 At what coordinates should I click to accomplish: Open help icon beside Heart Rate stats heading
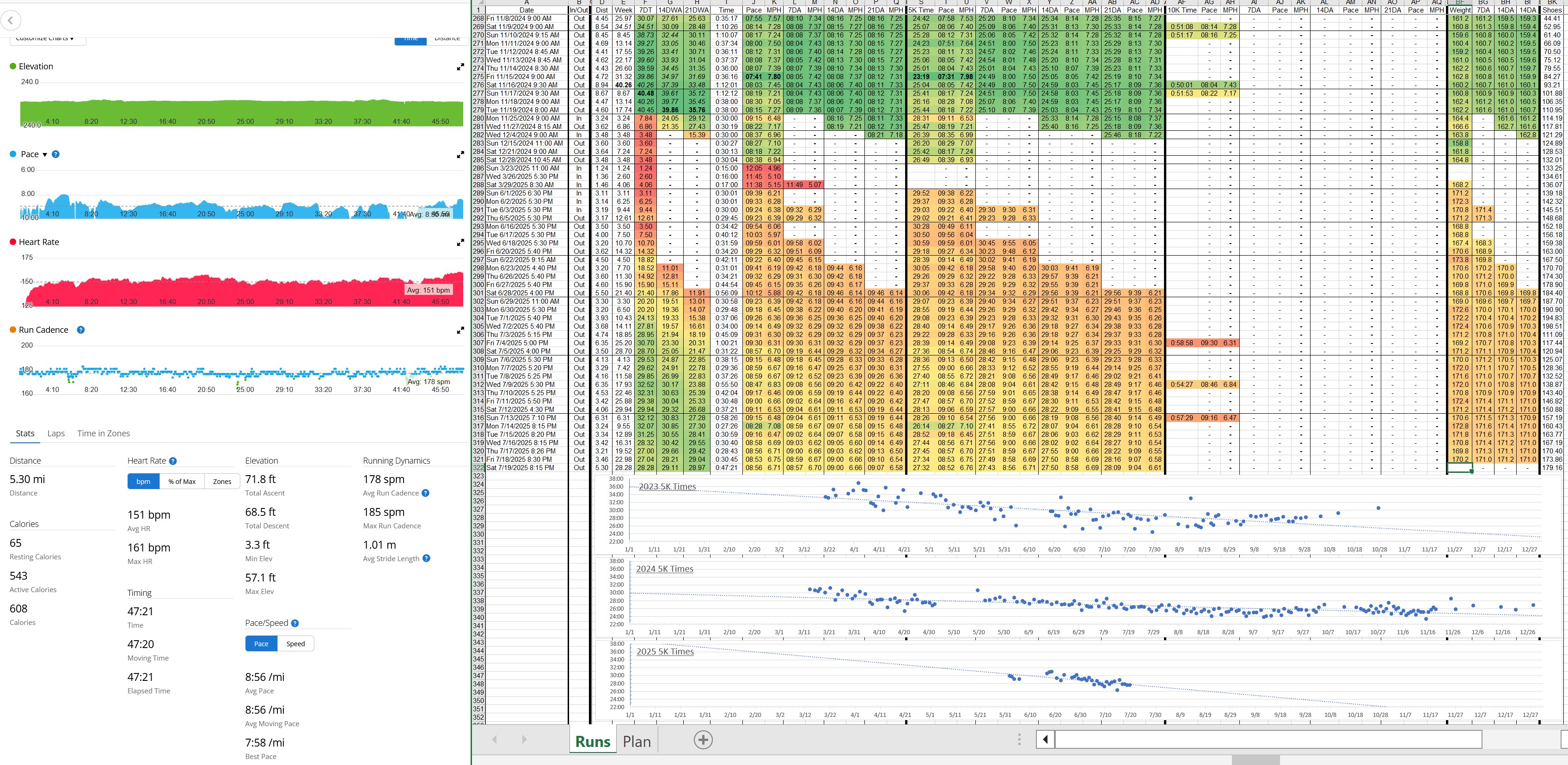[x=173, y=461]
